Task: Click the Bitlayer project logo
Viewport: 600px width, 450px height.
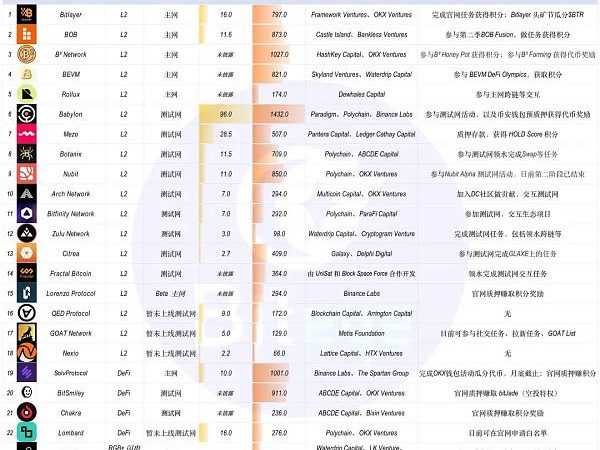Action: point(27,15)
